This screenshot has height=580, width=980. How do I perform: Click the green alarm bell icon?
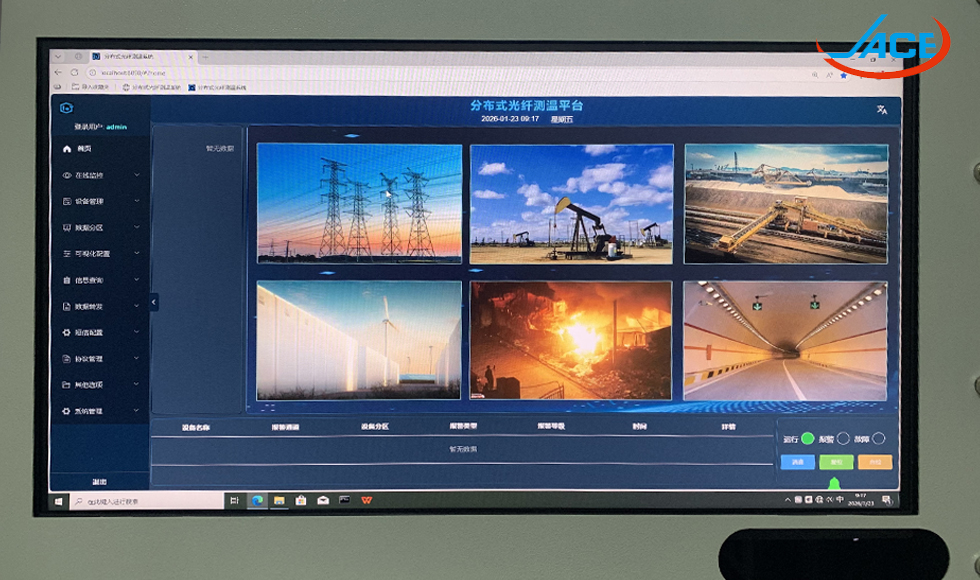[834, 484]
